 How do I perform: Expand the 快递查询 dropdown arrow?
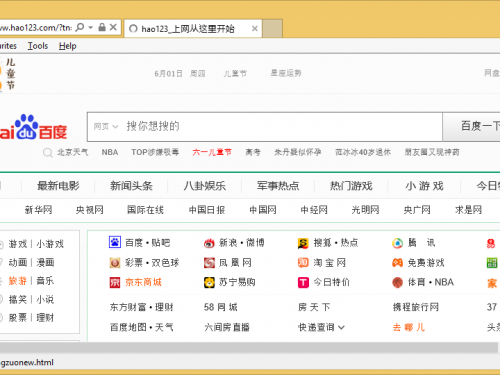(x=341, y=328)
